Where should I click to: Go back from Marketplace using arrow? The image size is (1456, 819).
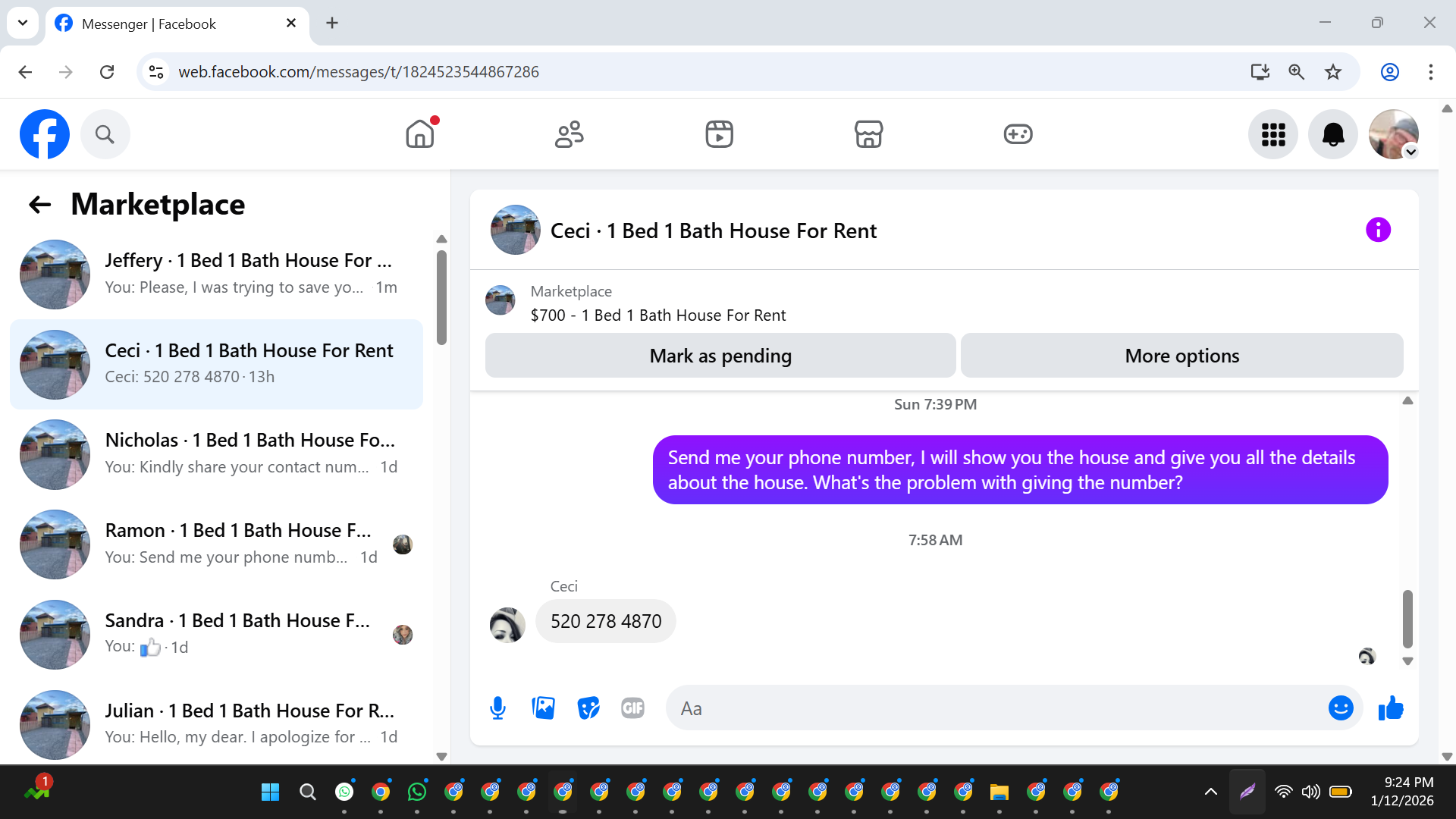(39, 205)
